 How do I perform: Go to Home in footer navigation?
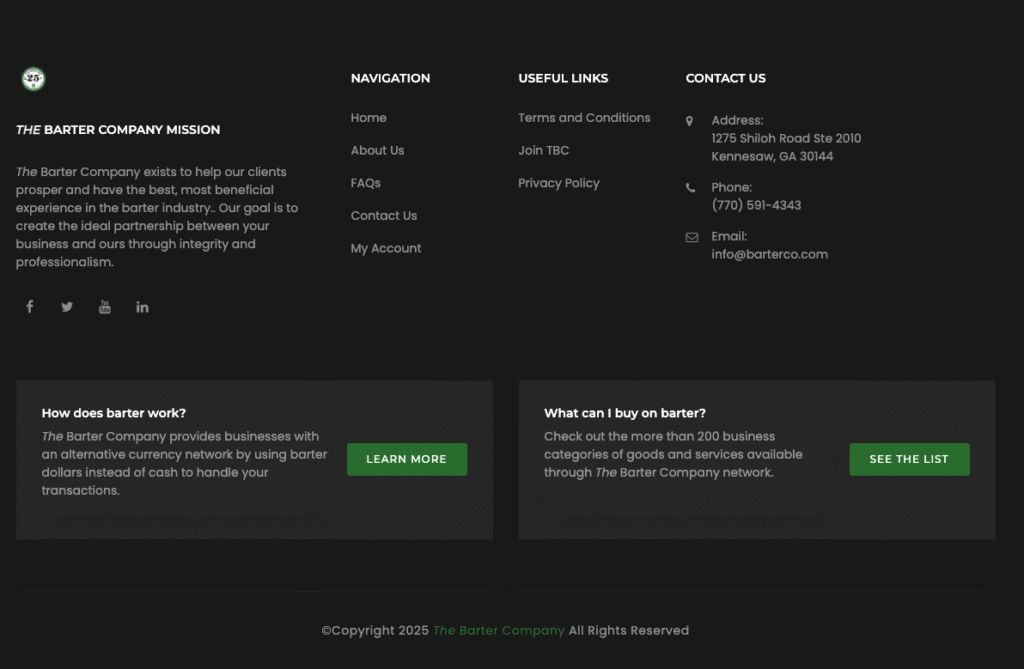(368, 118)
